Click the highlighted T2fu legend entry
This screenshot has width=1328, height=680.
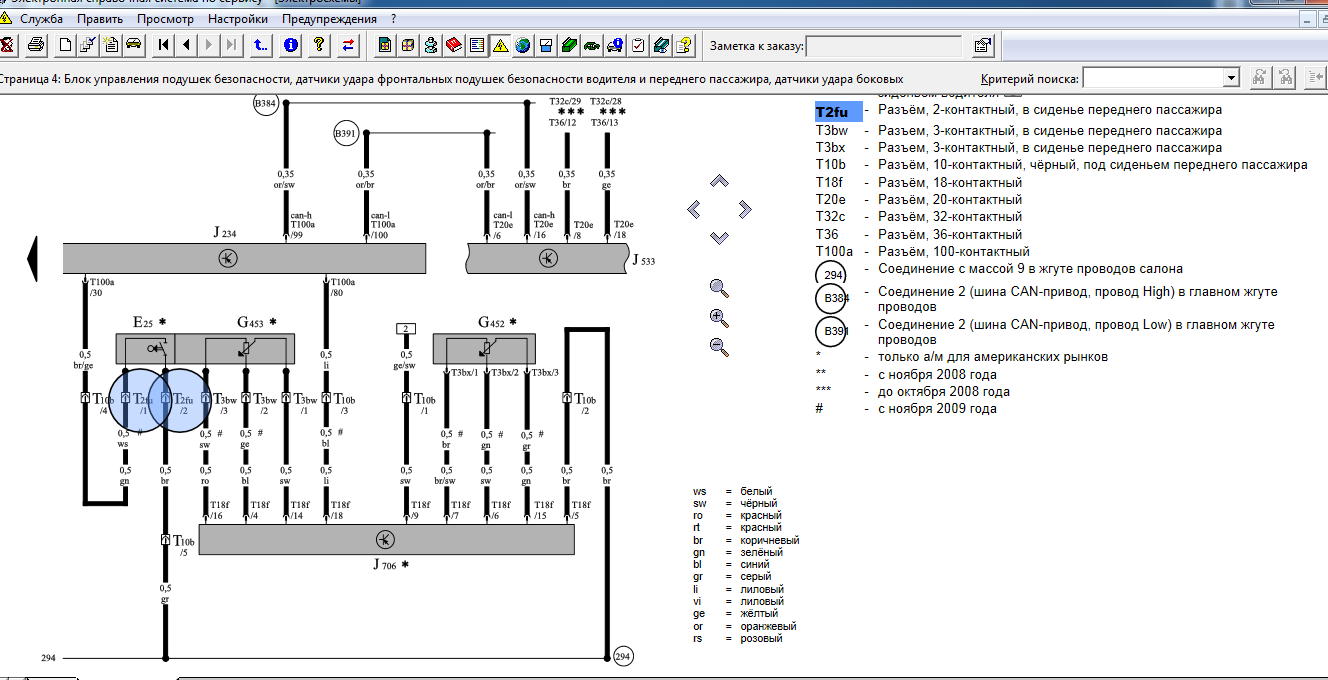(x=838, y=112)
